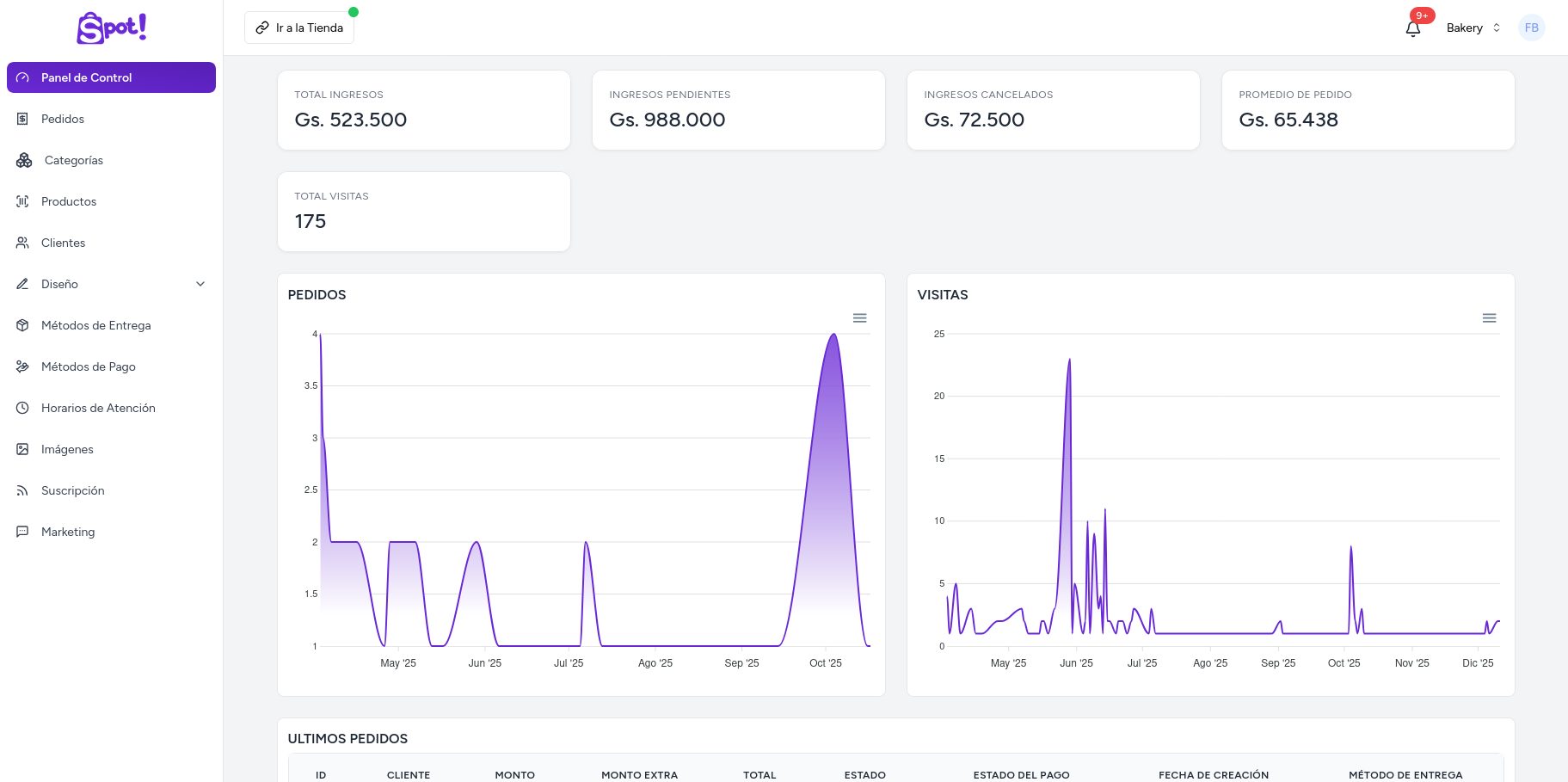Image resolution: width=1568 pixels, height=782 pixels.
Task: Click the Categorías sidebar icon
Action: [24, 160]
